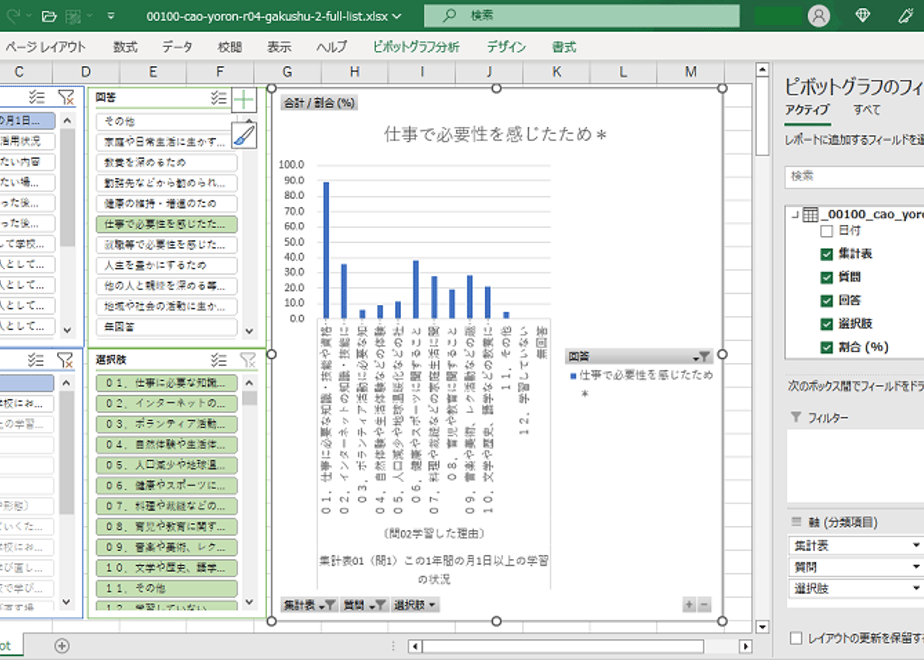924x660 pixels.
Task: Click the 検索 box in title bar
Action: coord(582,16)
